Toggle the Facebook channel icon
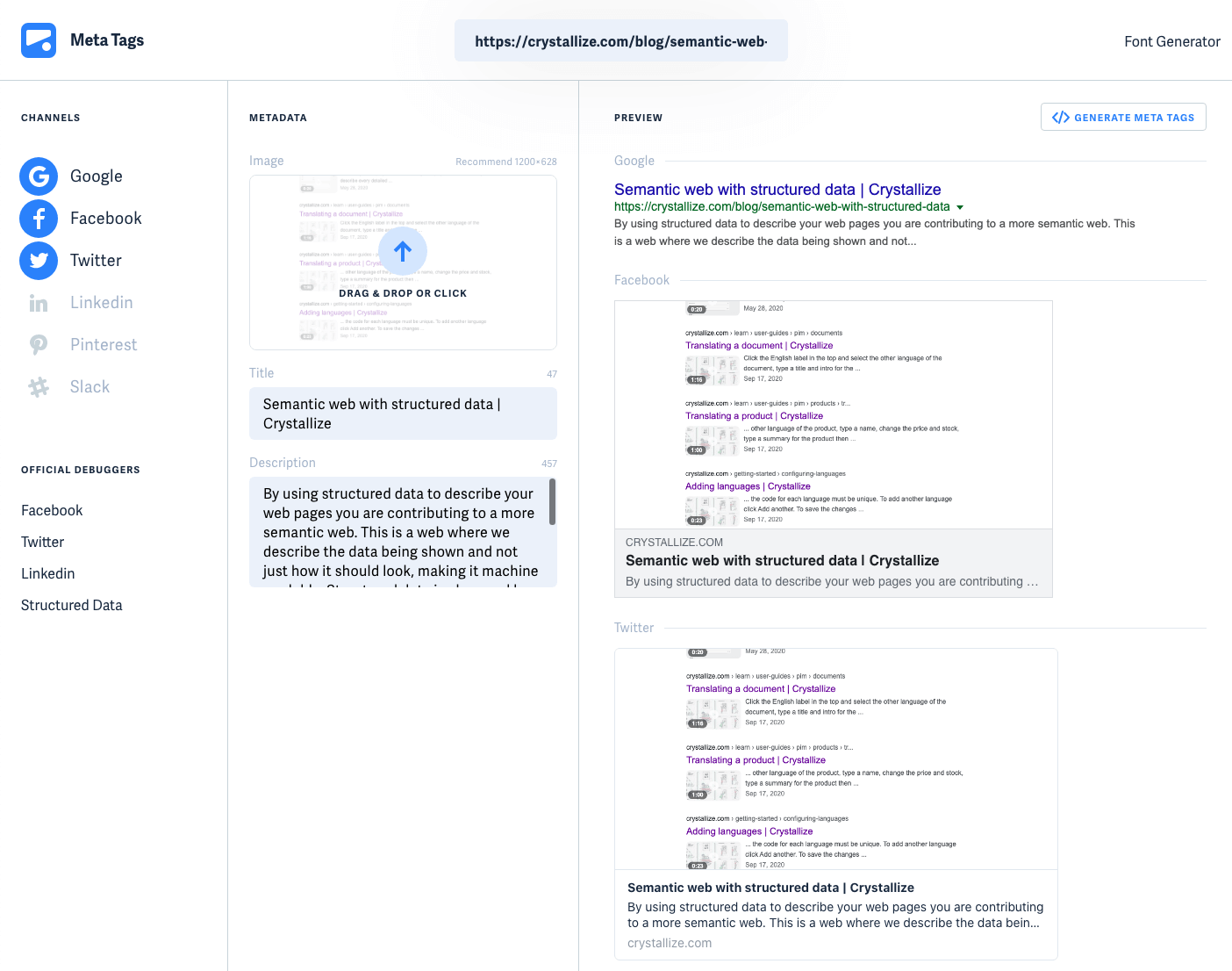The height and width of the screenshot is (971, 1232). (39, 219)
